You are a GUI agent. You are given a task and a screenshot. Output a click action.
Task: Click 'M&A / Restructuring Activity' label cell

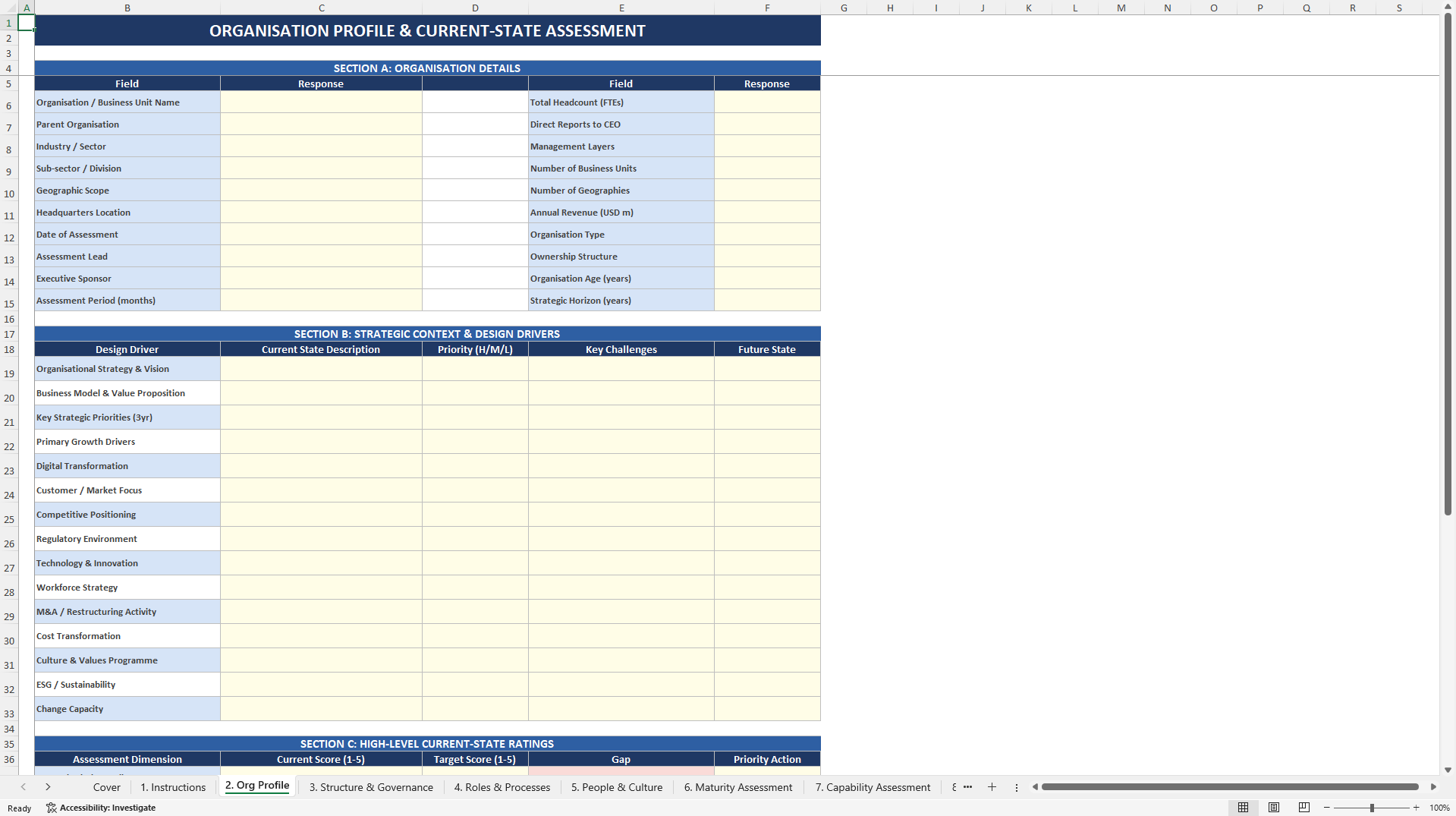pos(127,611)
